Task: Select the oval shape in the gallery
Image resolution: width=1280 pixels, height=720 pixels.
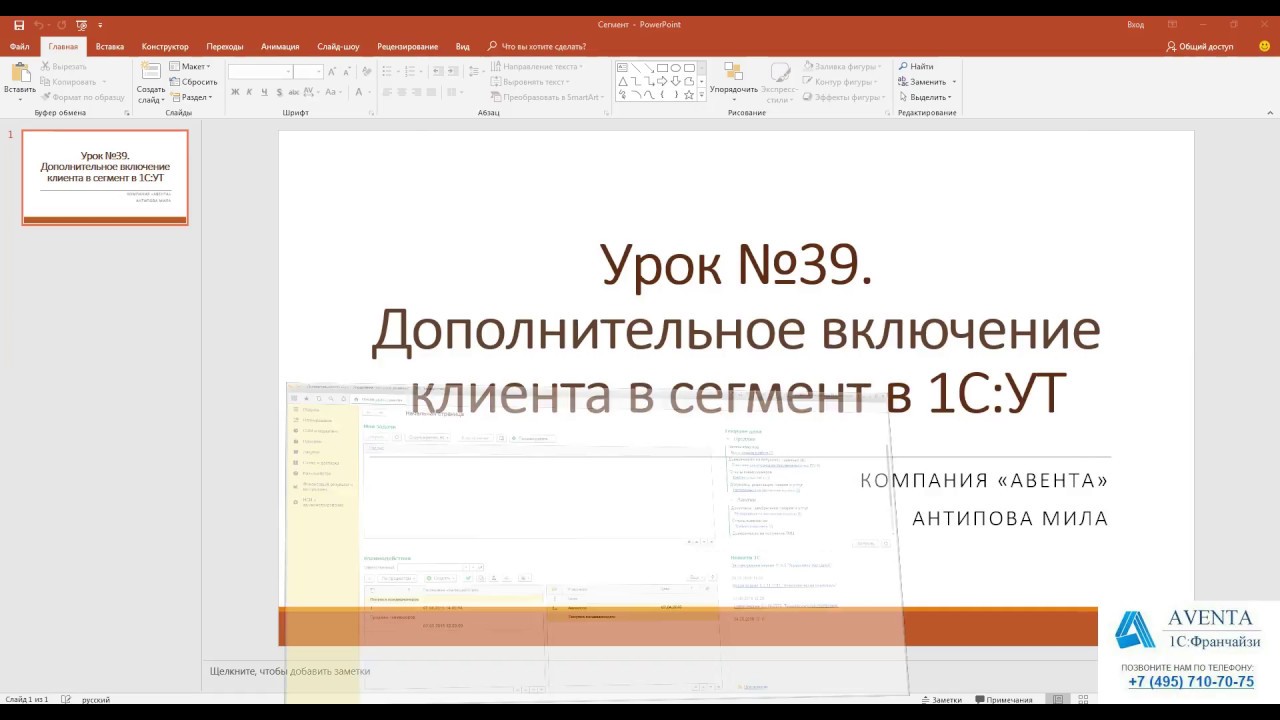Action: [676, 68]
